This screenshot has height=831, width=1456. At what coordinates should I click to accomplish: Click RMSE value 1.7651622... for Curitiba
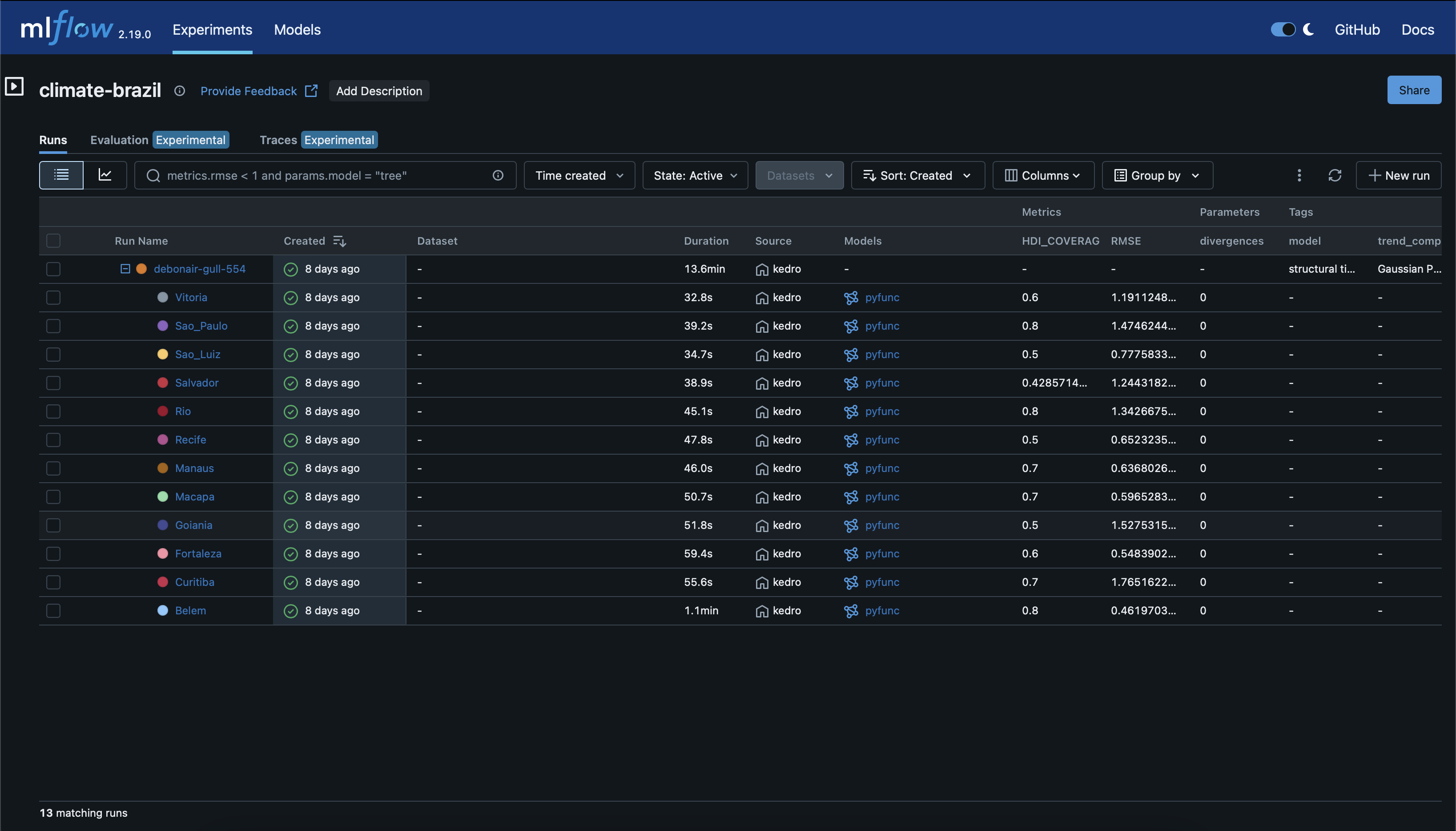click(x=1143, y=582)
